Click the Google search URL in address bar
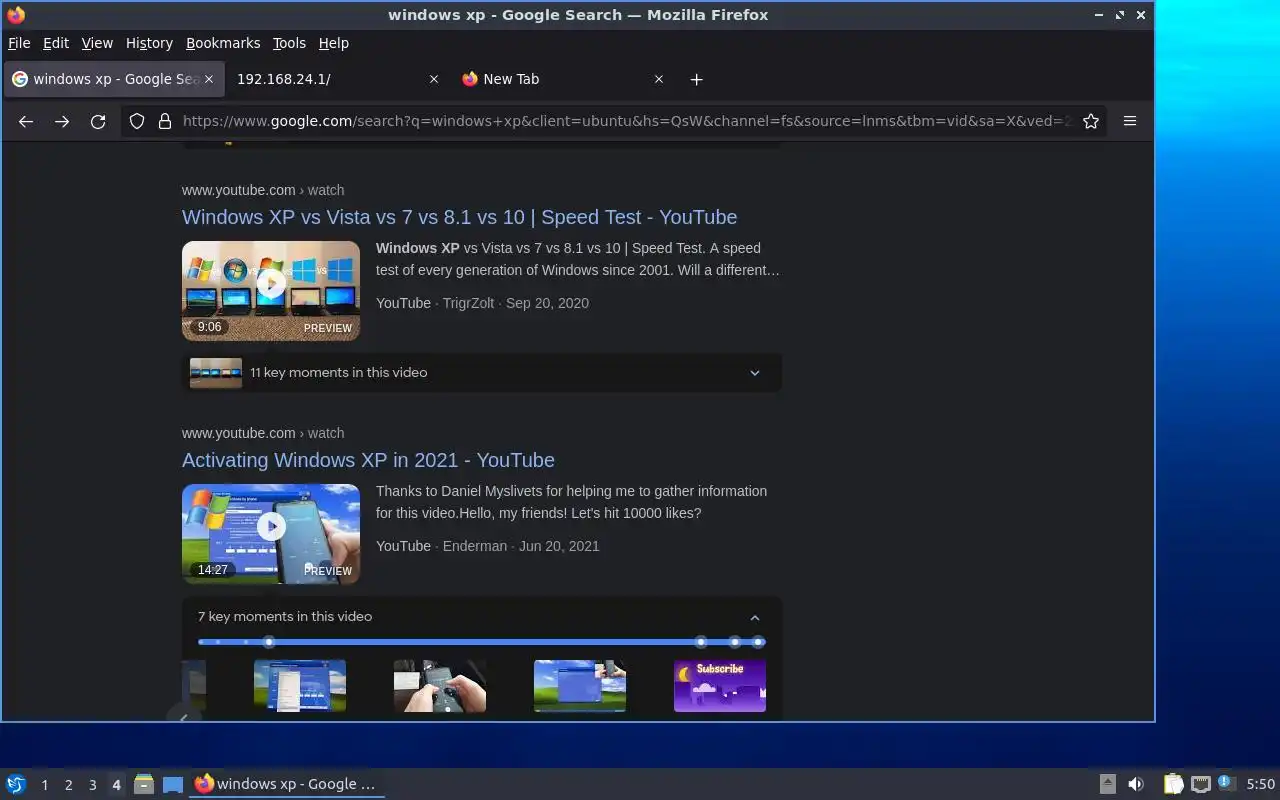This screenshot has width=1280, height=800. point(626,121)
